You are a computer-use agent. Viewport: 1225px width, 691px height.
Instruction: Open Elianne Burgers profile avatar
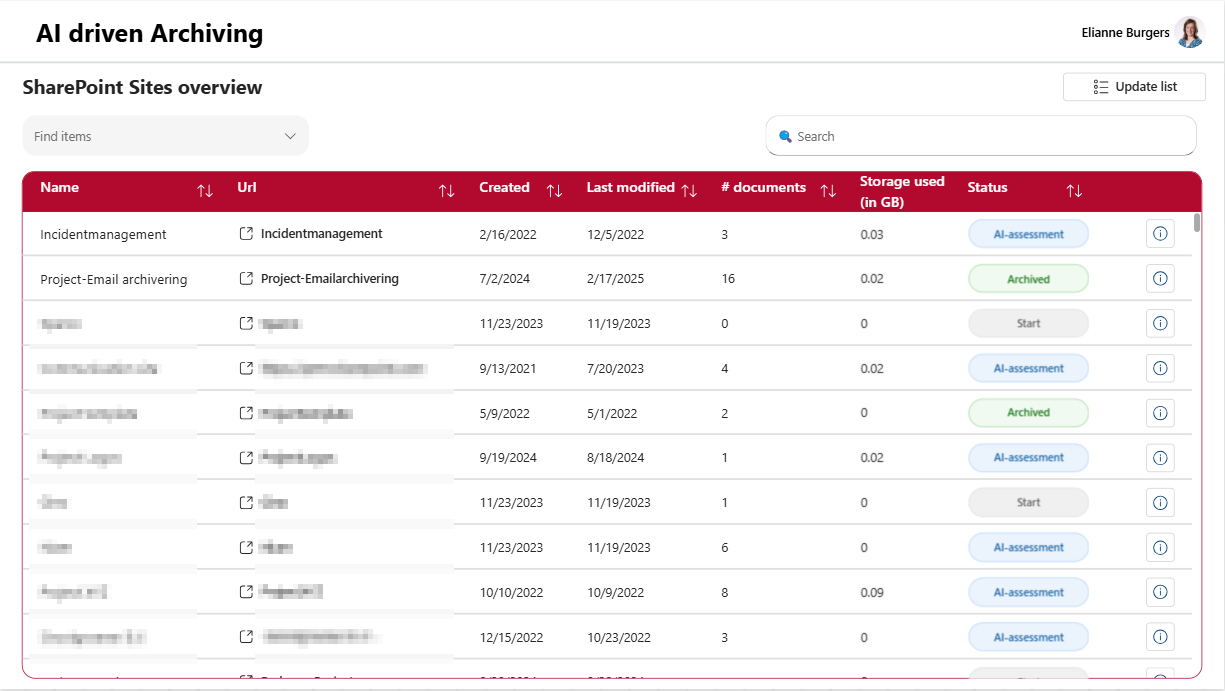click(1189, 33)
